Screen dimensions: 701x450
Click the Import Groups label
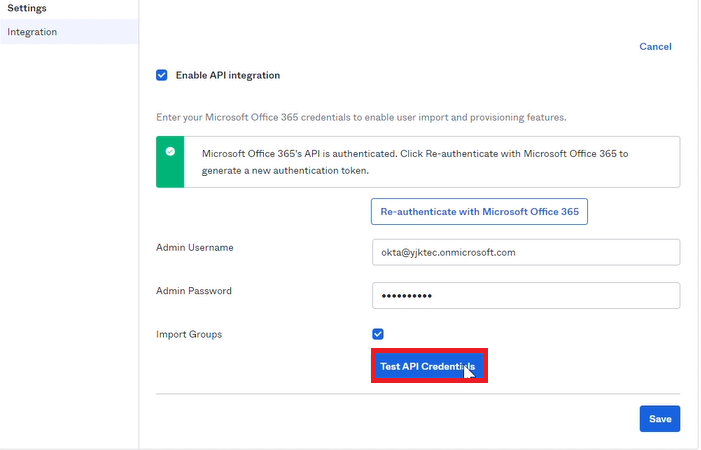[x=189, y=334]
